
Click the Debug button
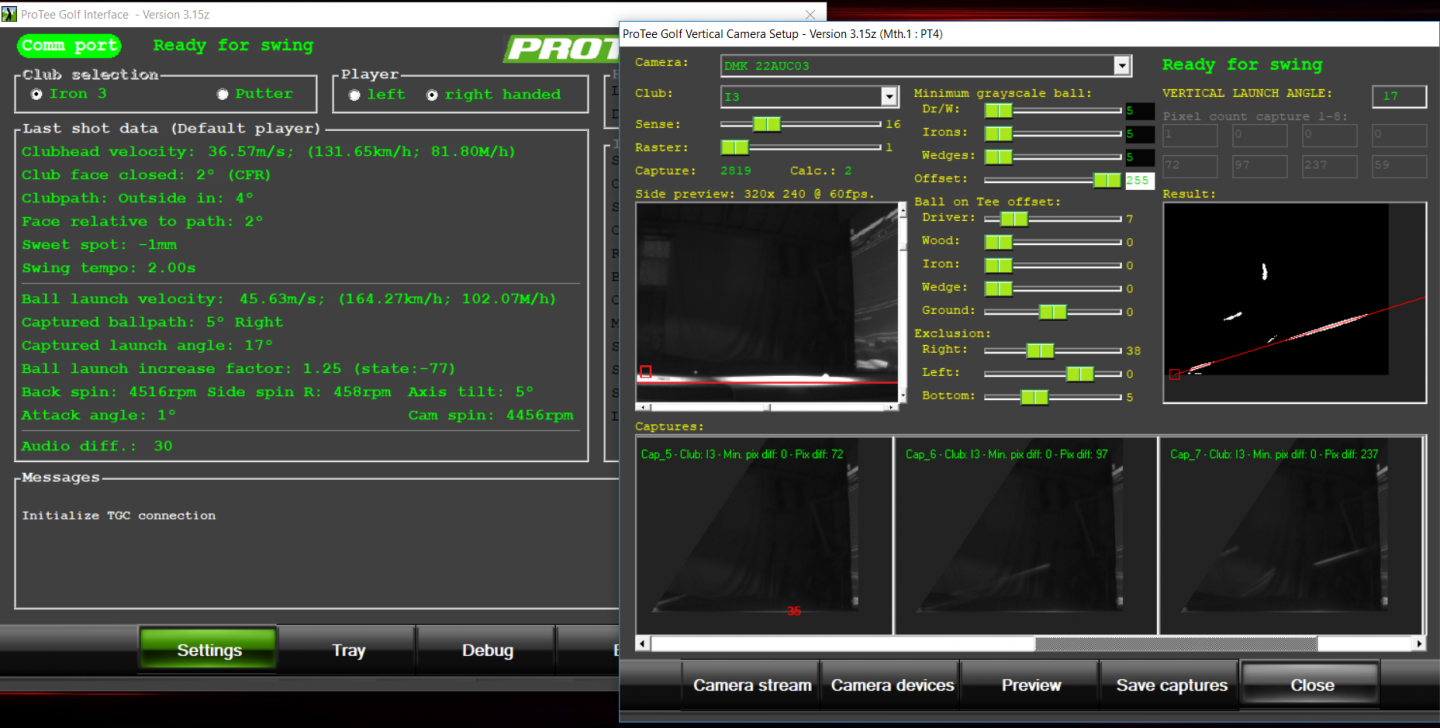487,650
